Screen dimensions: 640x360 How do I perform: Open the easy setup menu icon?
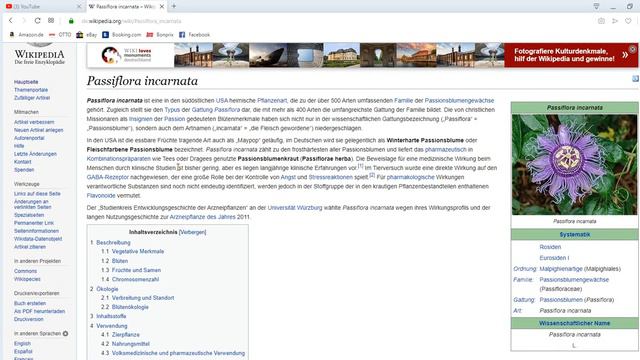click(596, 6)
